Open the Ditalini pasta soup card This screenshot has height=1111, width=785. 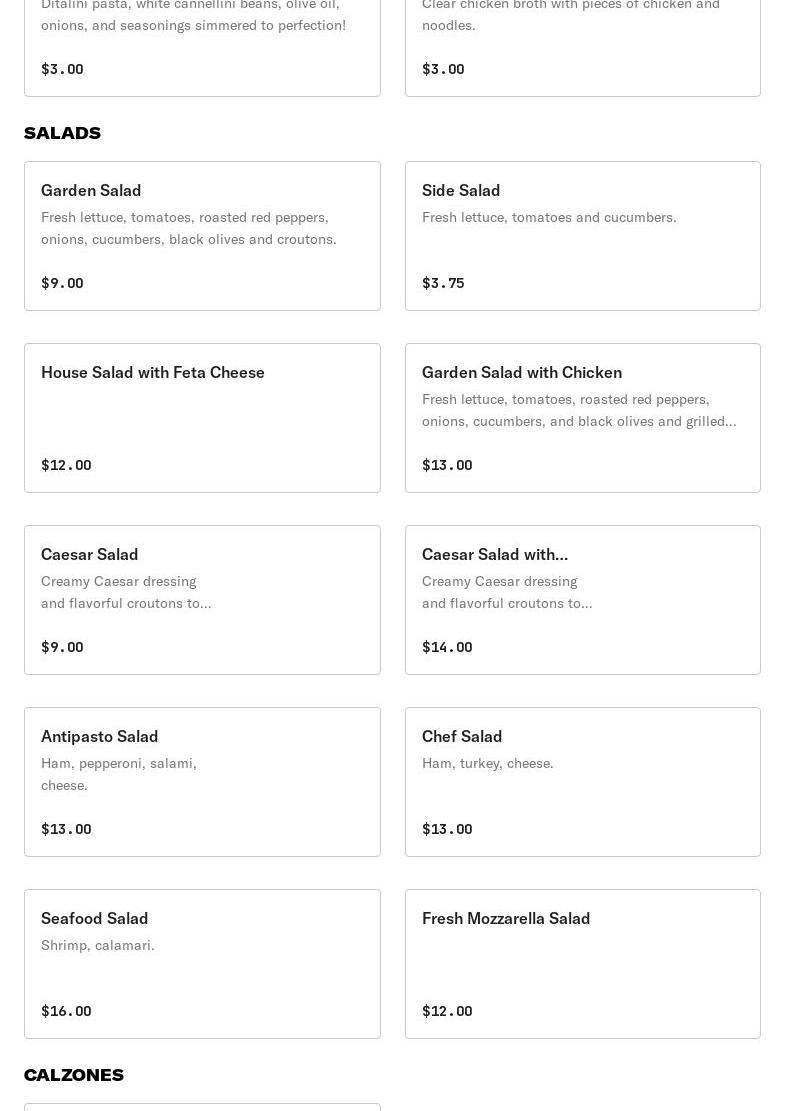click(202, 45)
